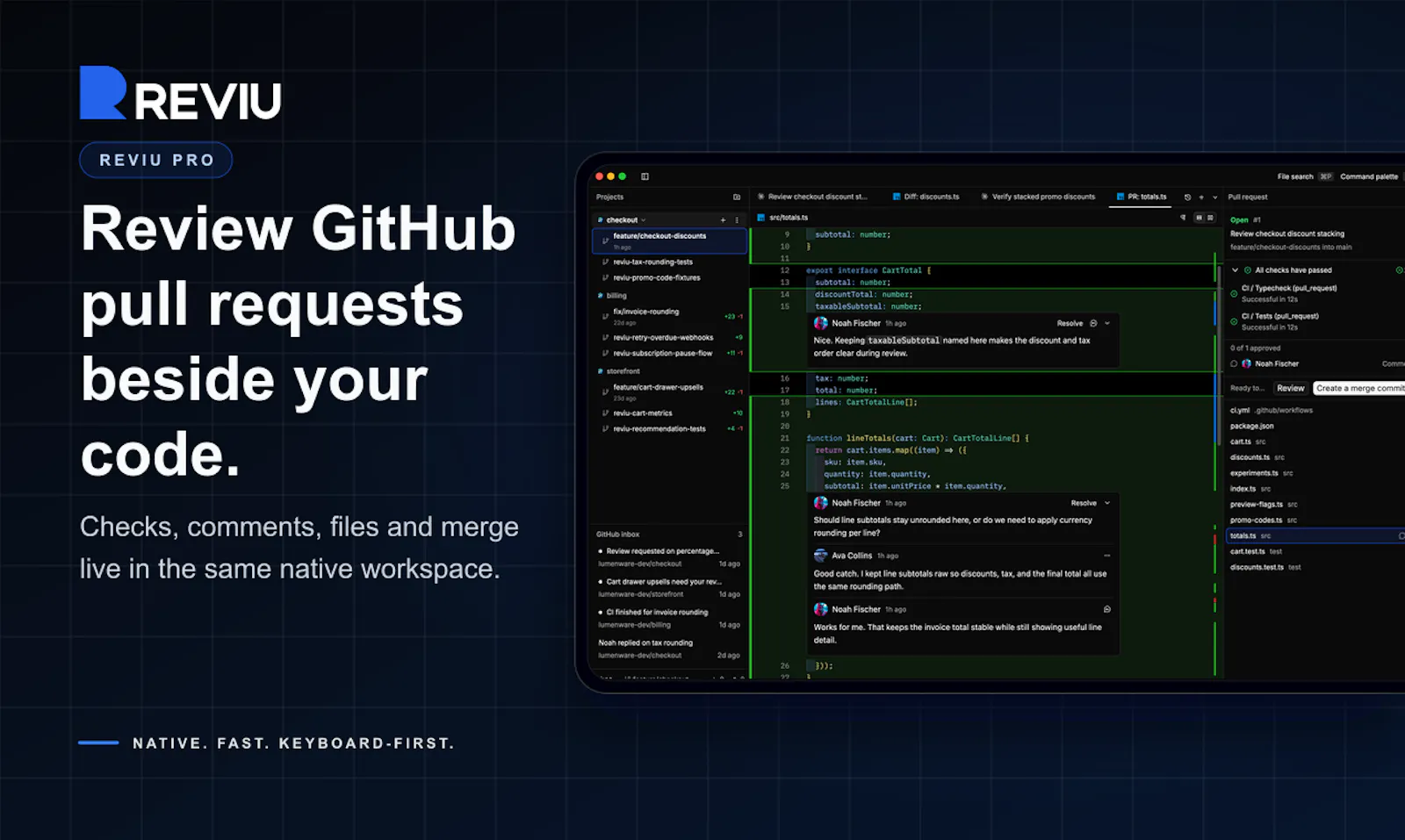Image resolution: width=1405 pixels, height=840 pixels.
Task: Open the Command palette
Action: [x=1368, y=176]
